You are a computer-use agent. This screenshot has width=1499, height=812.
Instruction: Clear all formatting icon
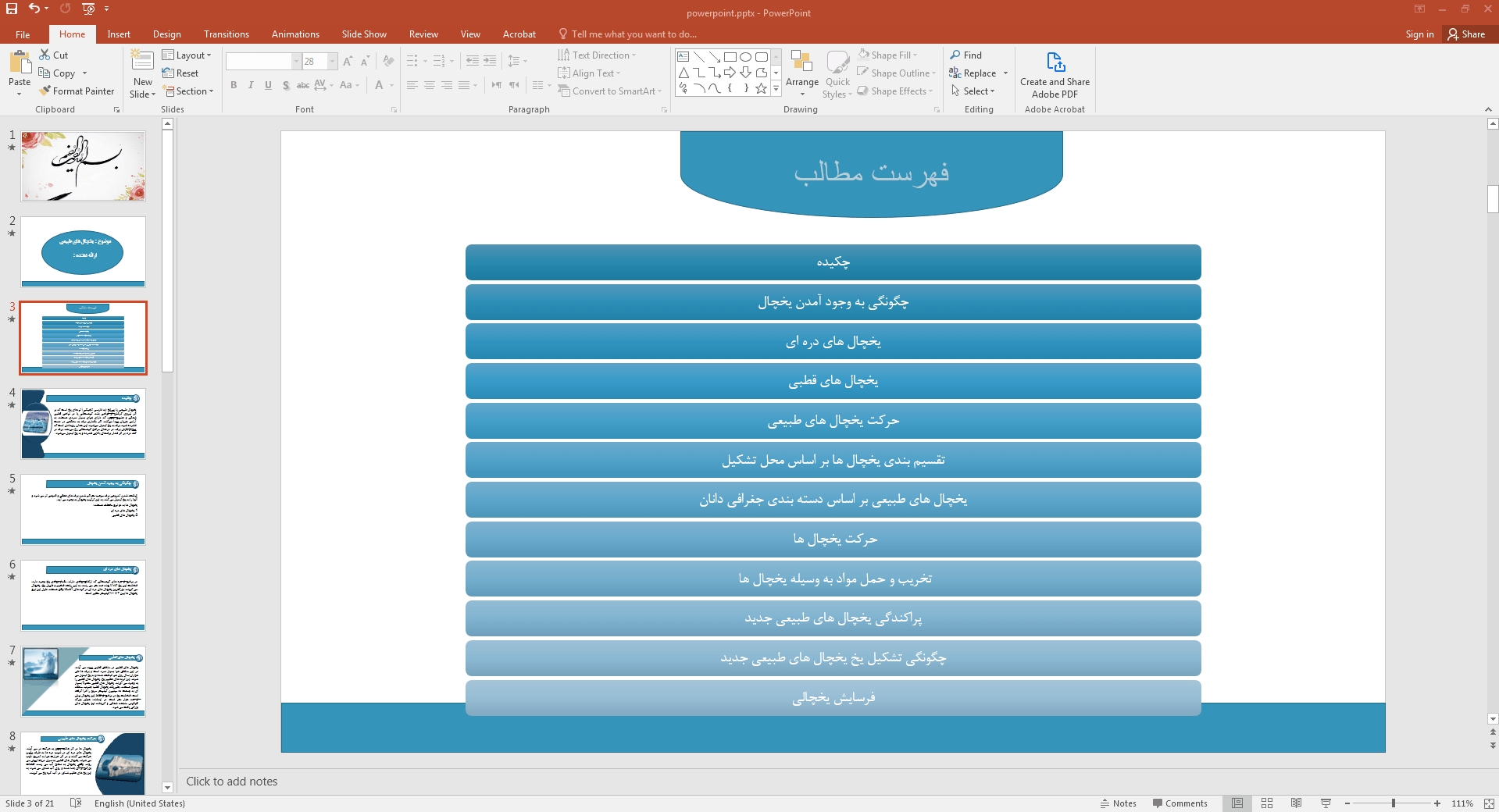tap(388, 61)
